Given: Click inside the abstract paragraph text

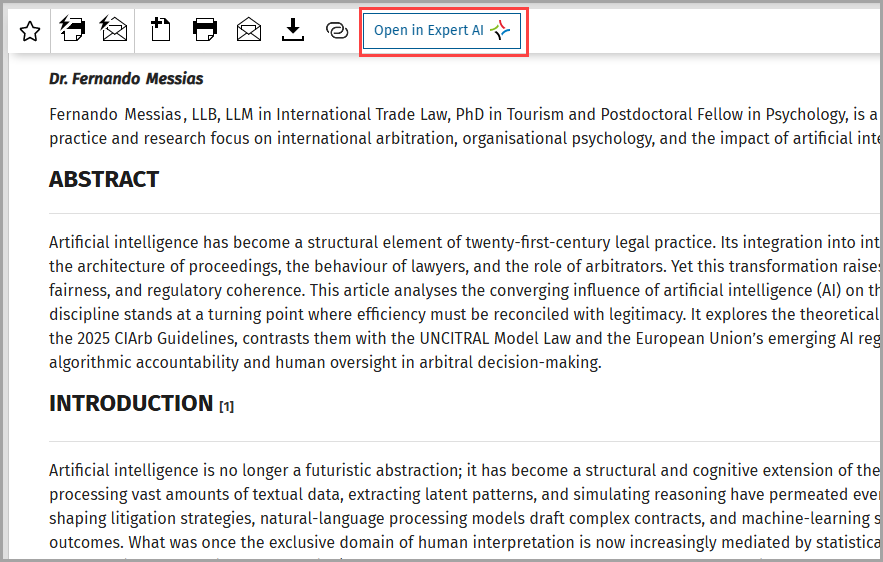Looking at the screenshot, I should [x=463, y=302].
